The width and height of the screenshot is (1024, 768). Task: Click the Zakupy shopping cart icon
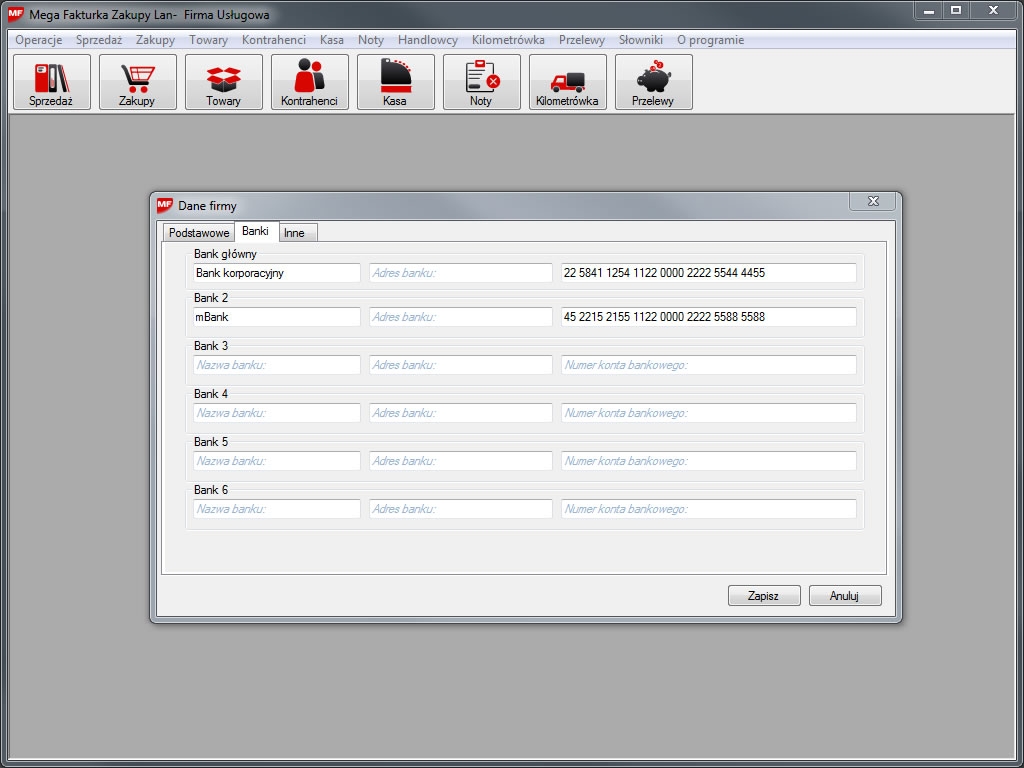[x=138, y=82]
